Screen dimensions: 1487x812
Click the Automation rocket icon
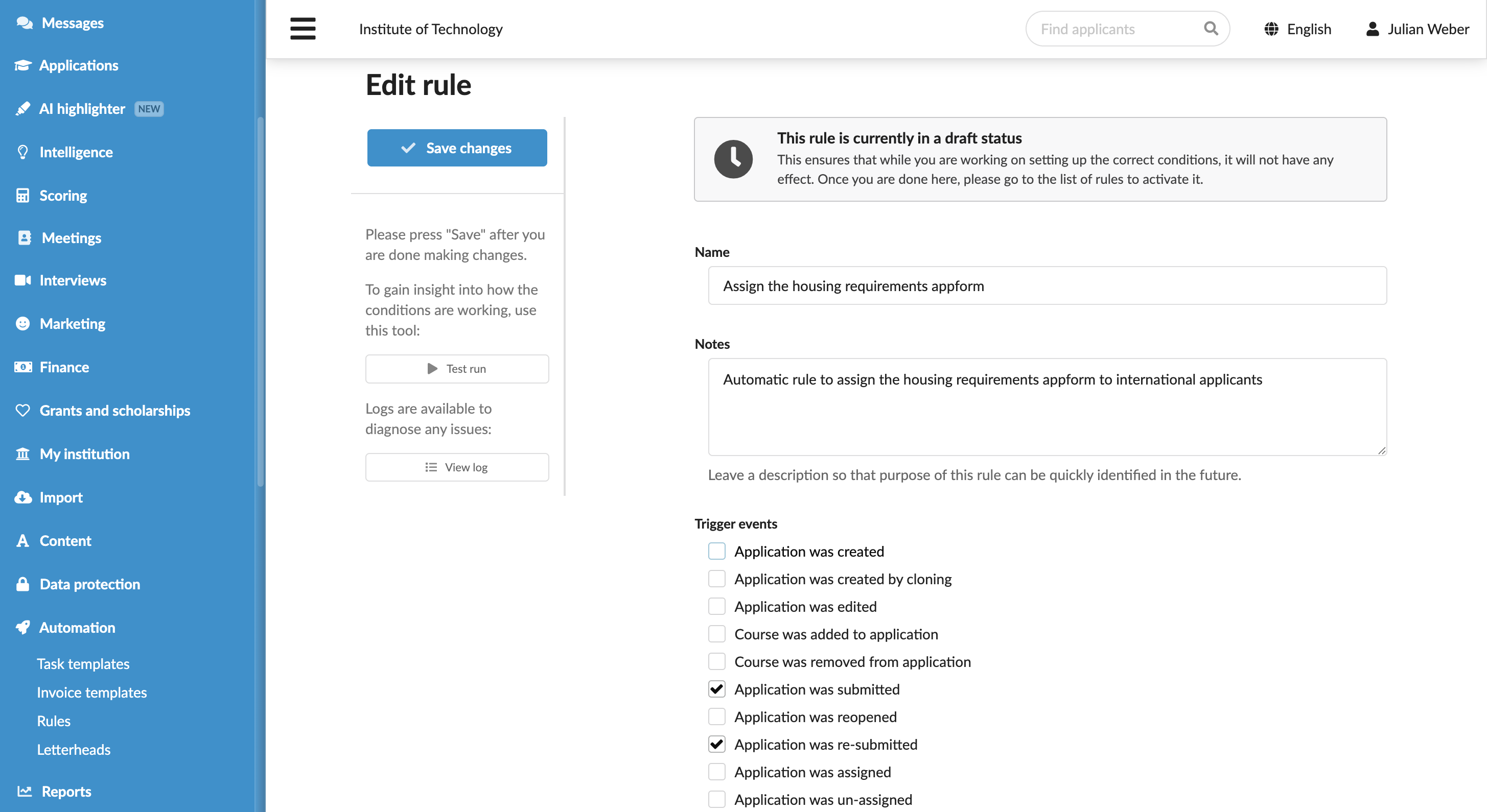[x=22, y=628]
